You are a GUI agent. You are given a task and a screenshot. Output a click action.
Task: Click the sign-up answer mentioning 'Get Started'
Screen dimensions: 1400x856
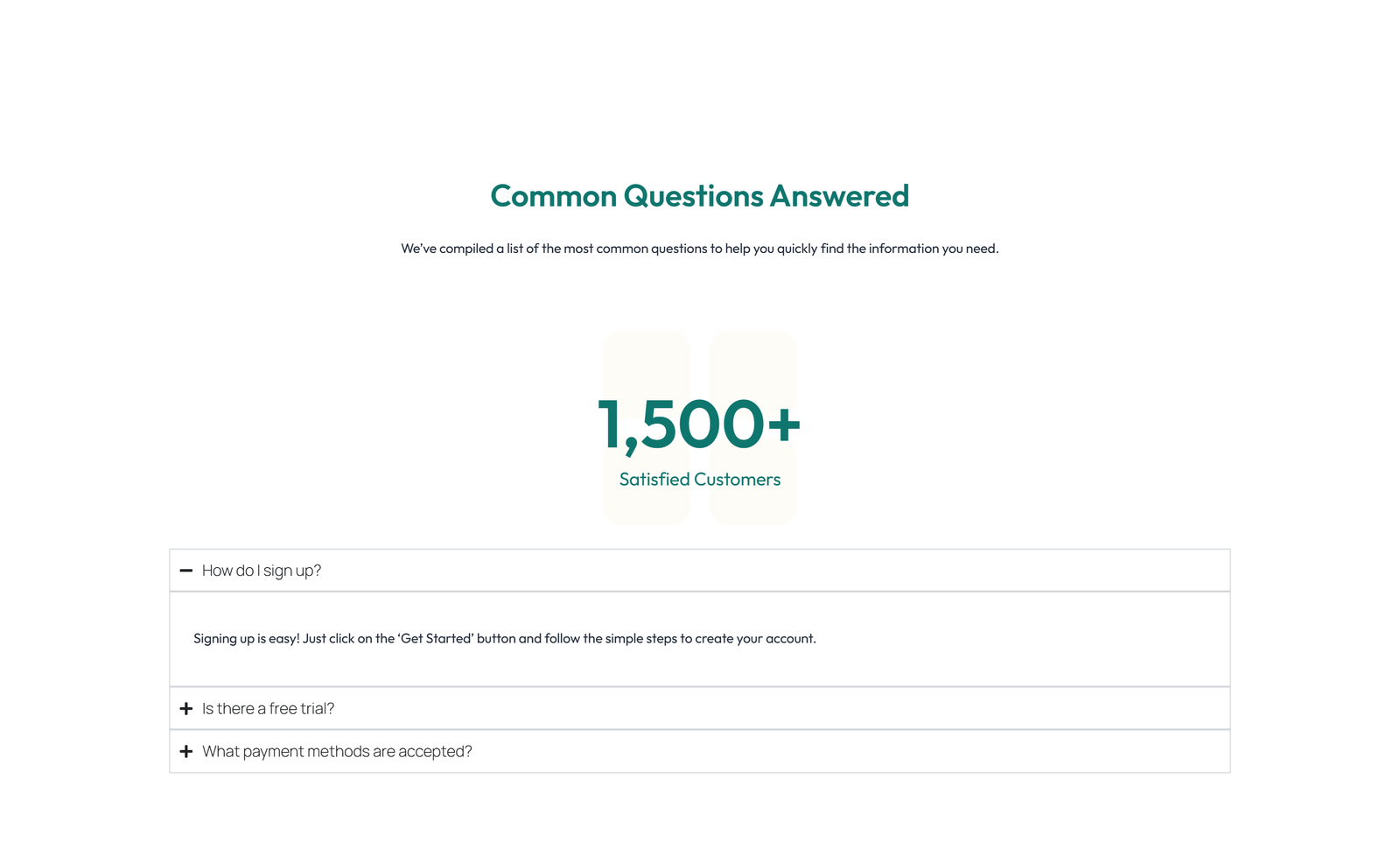(505, 638)
